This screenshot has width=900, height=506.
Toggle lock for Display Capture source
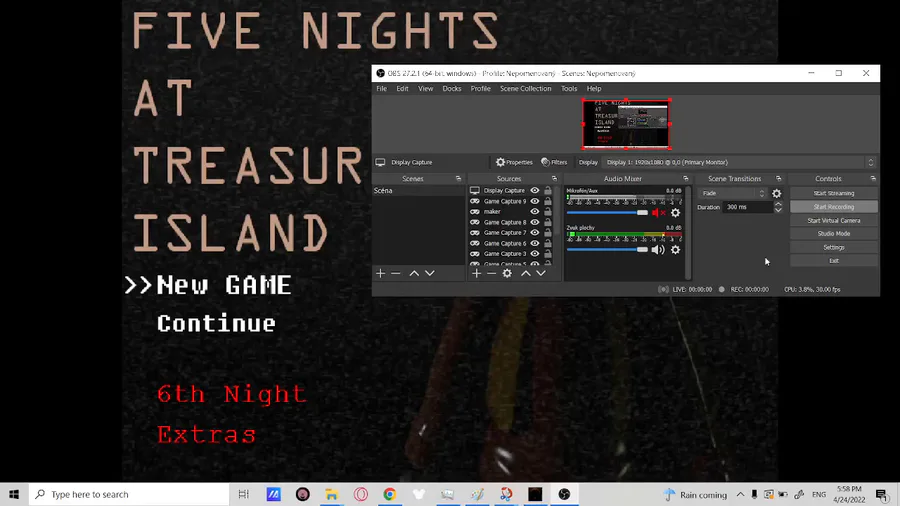(x=548, y=190)
